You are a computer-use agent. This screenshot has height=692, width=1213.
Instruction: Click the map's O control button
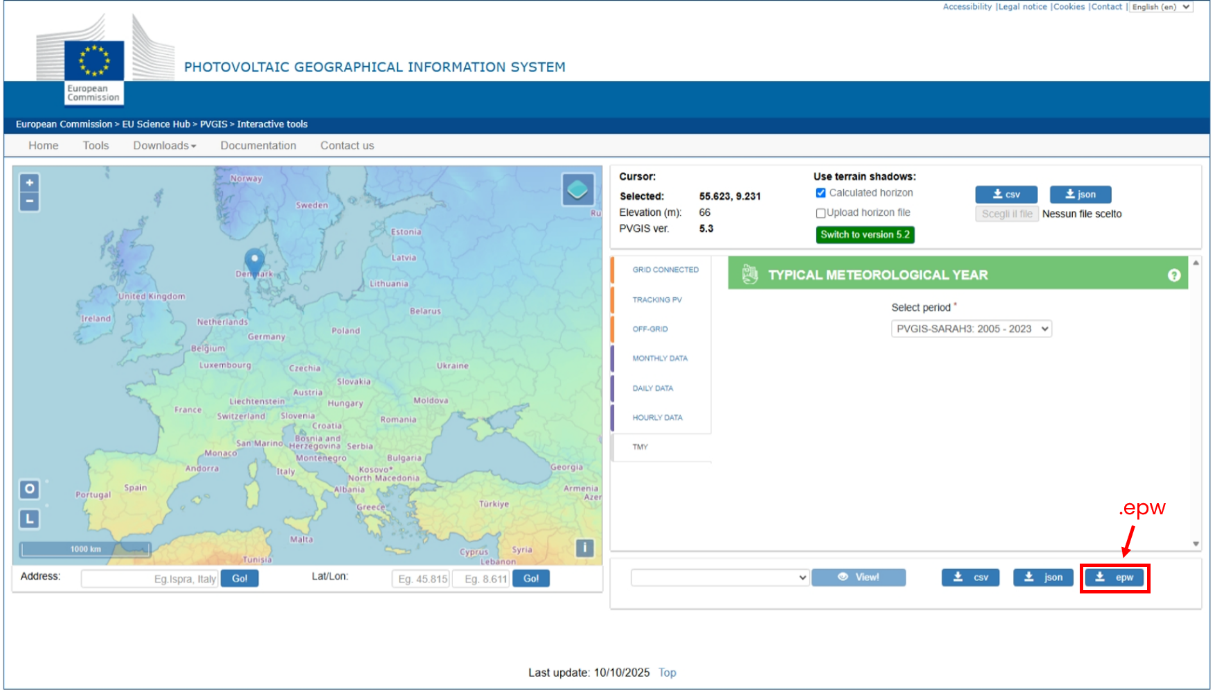[30, 489]
